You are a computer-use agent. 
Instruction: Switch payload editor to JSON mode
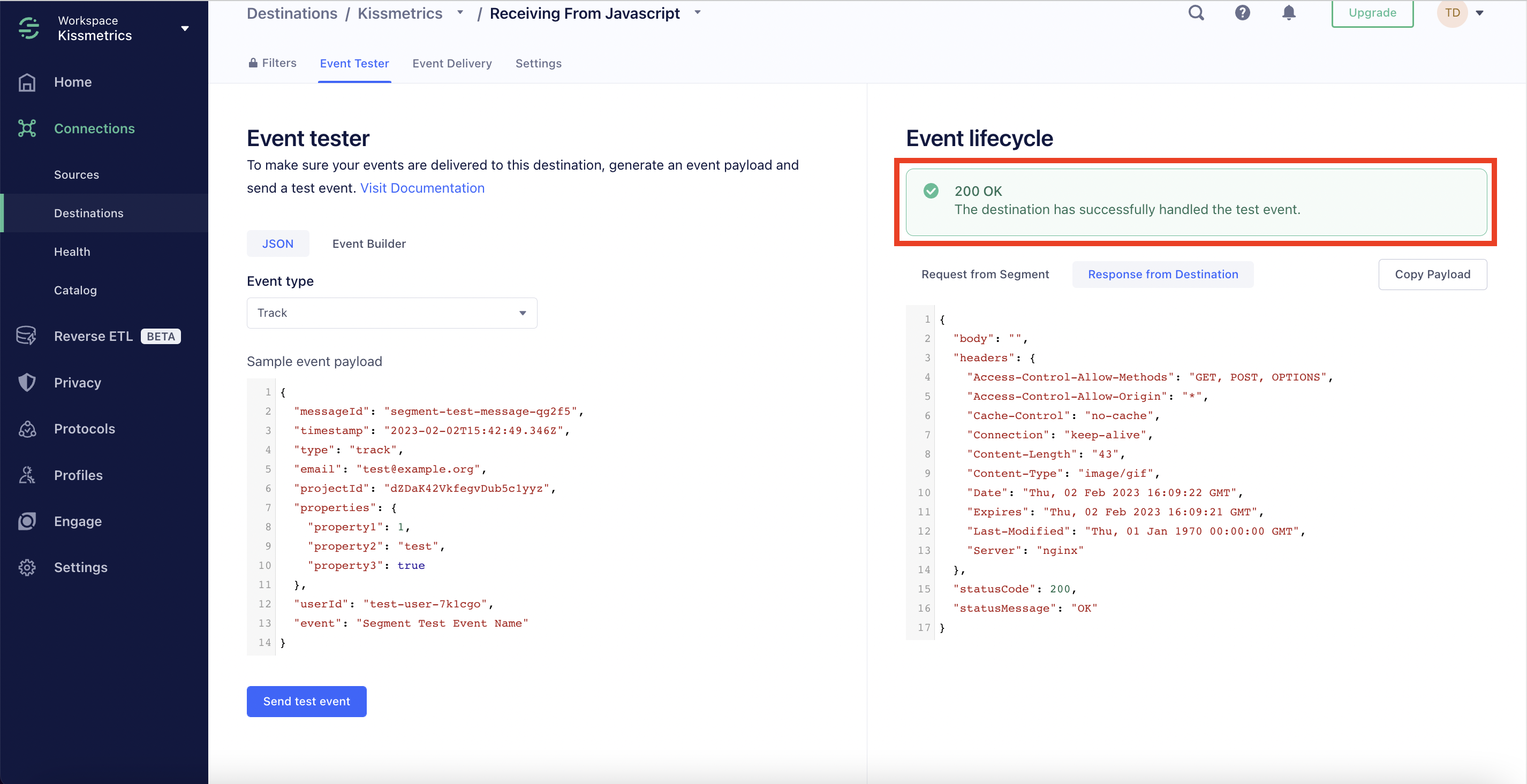[277, 243]
